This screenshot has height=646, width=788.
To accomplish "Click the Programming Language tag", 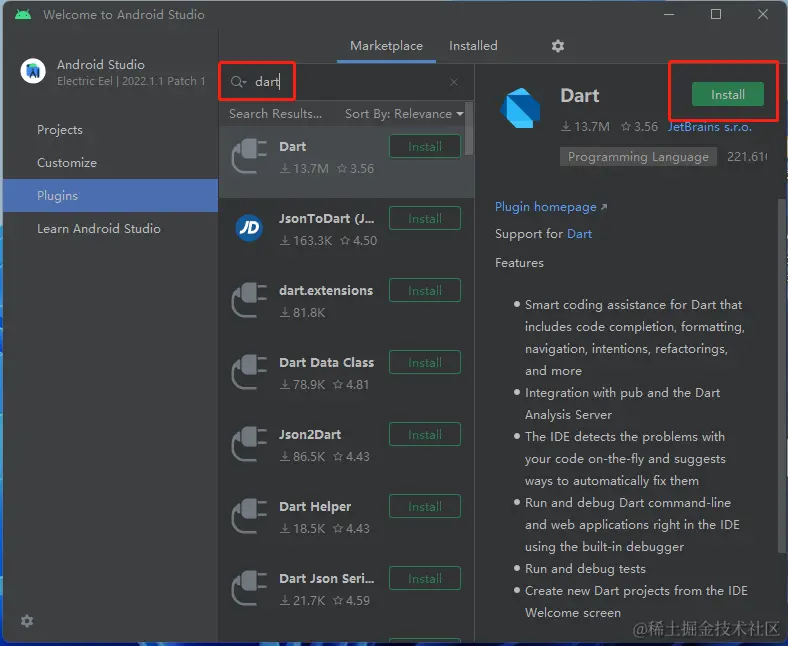I will (x=638, y=157).
